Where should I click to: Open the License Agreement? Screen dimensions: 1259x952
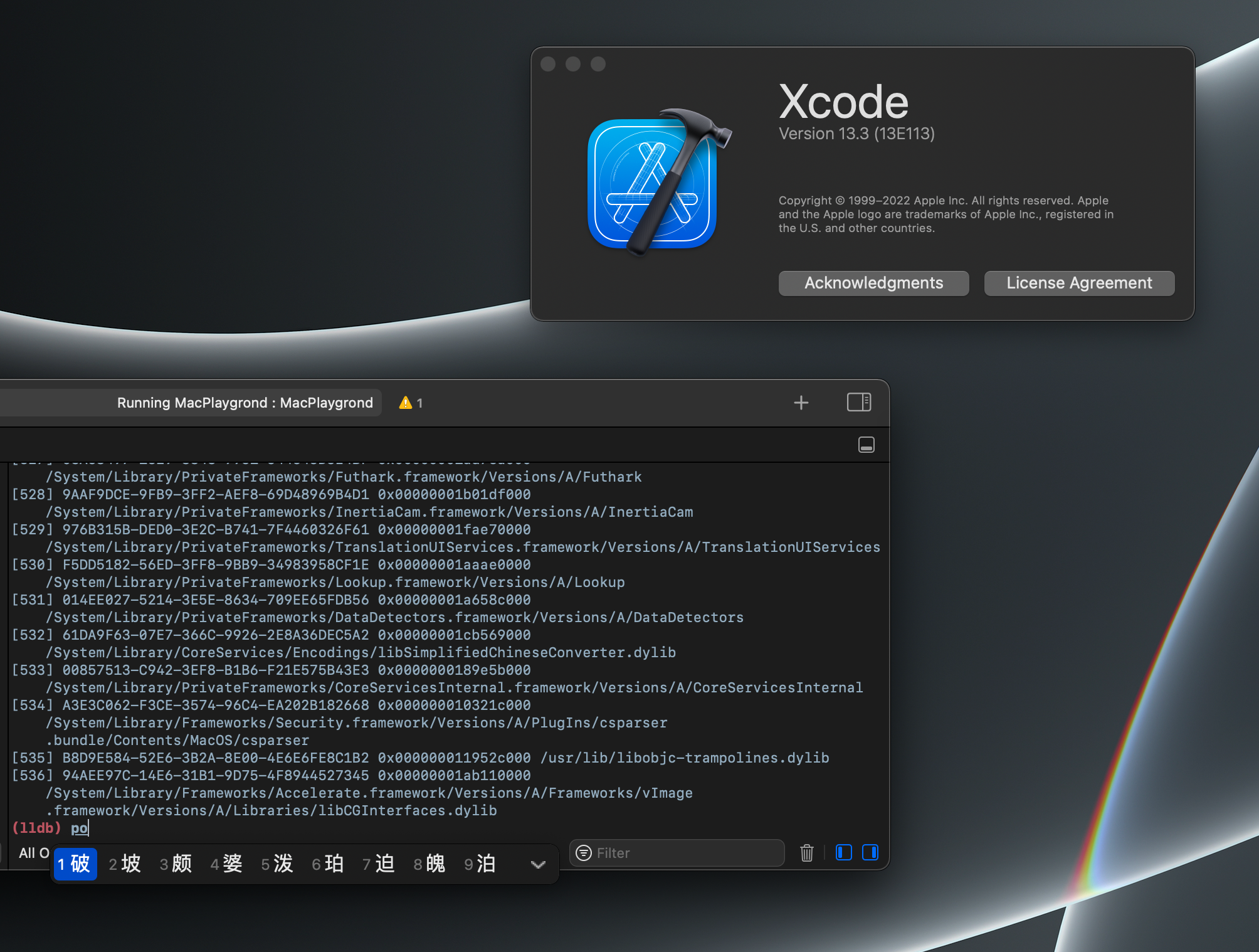1078,283
